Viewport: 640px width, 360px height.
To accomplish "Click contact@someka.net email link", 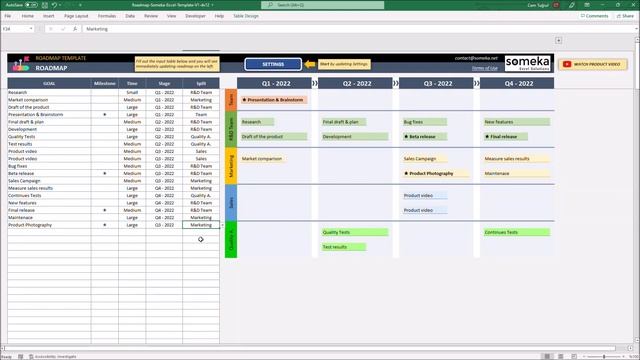I will (x=476, y=58).
